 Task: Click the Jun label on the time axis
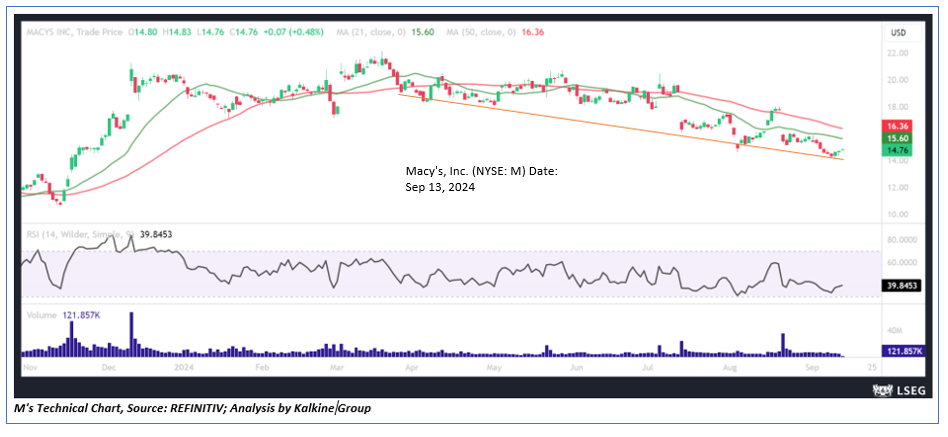coord(577,367)
